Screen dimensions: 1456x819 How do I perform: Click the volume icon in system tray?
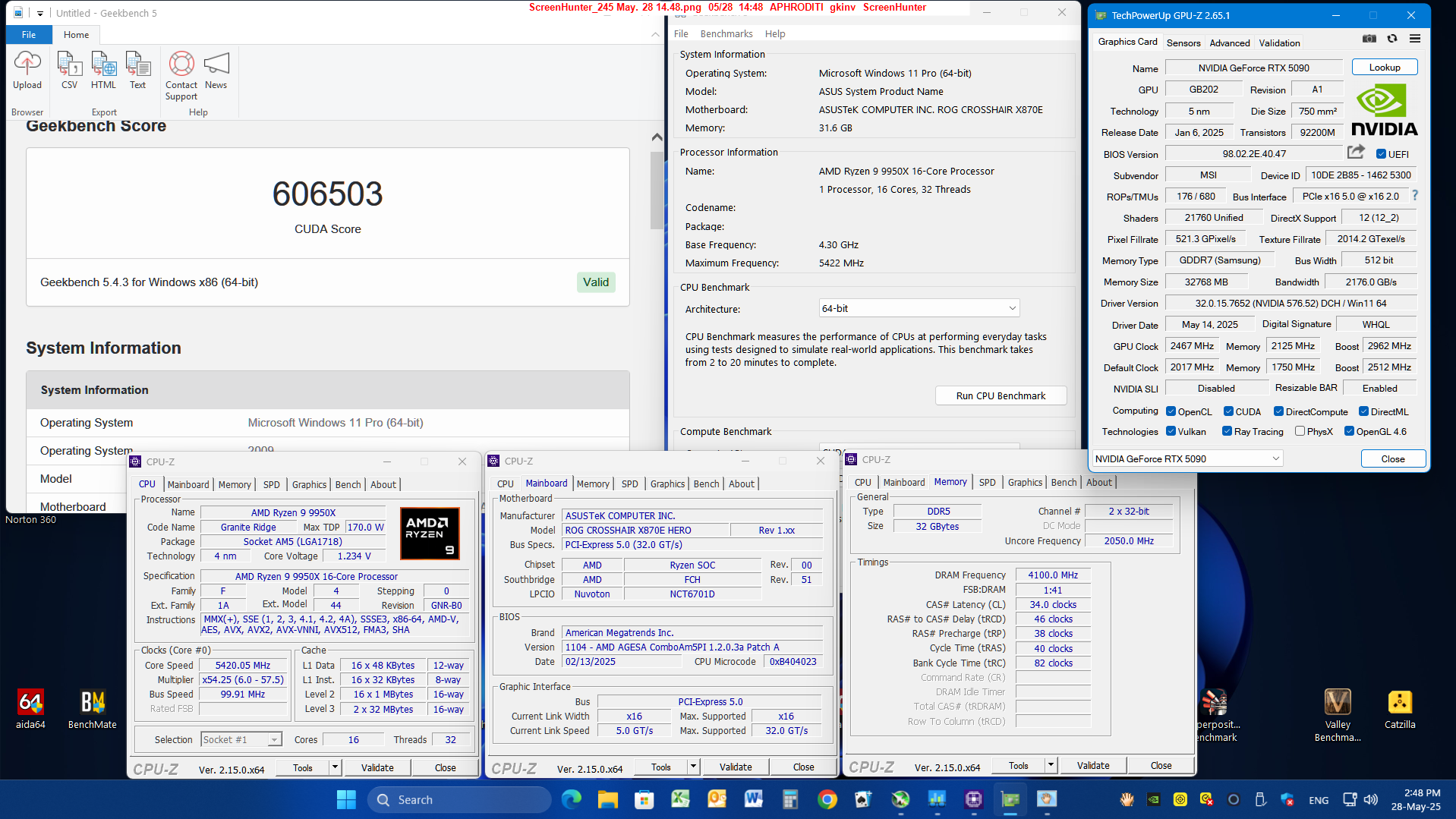(x=1371, y=799)
